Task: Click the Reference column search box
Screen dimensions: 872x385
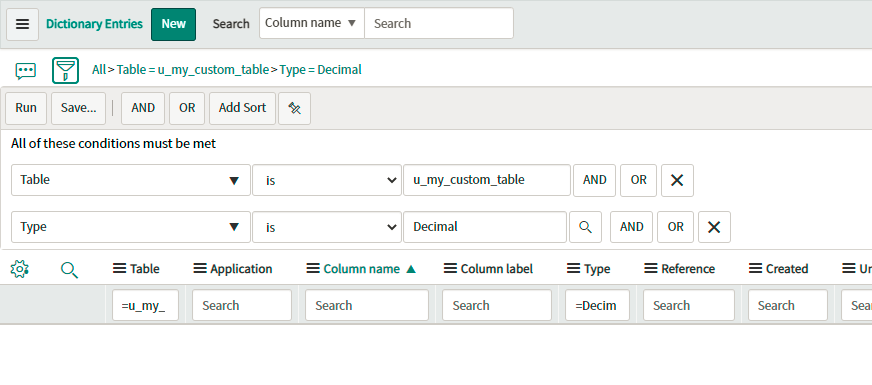Action: tap(688, 305)
